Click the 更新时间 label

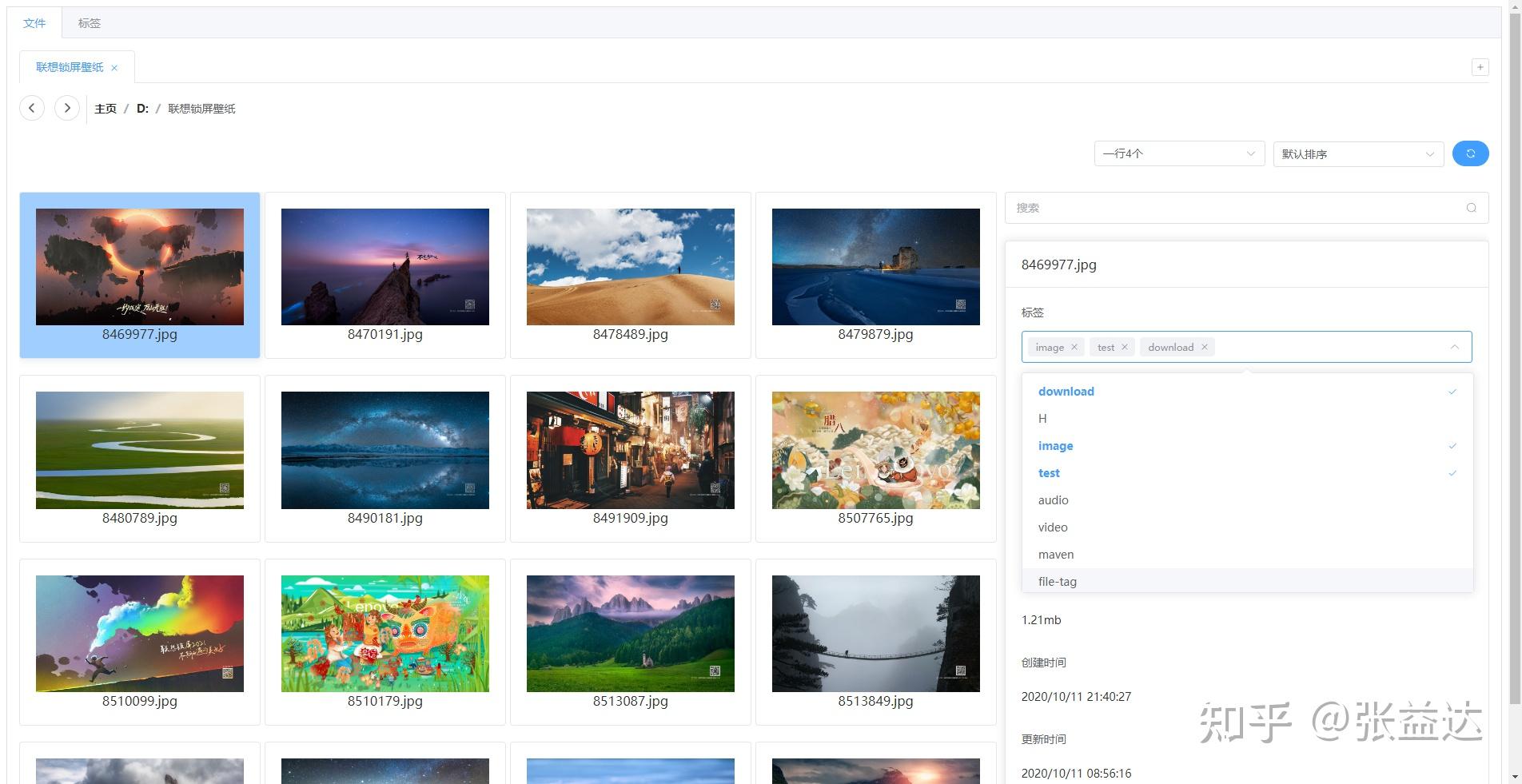point(1043,739)
